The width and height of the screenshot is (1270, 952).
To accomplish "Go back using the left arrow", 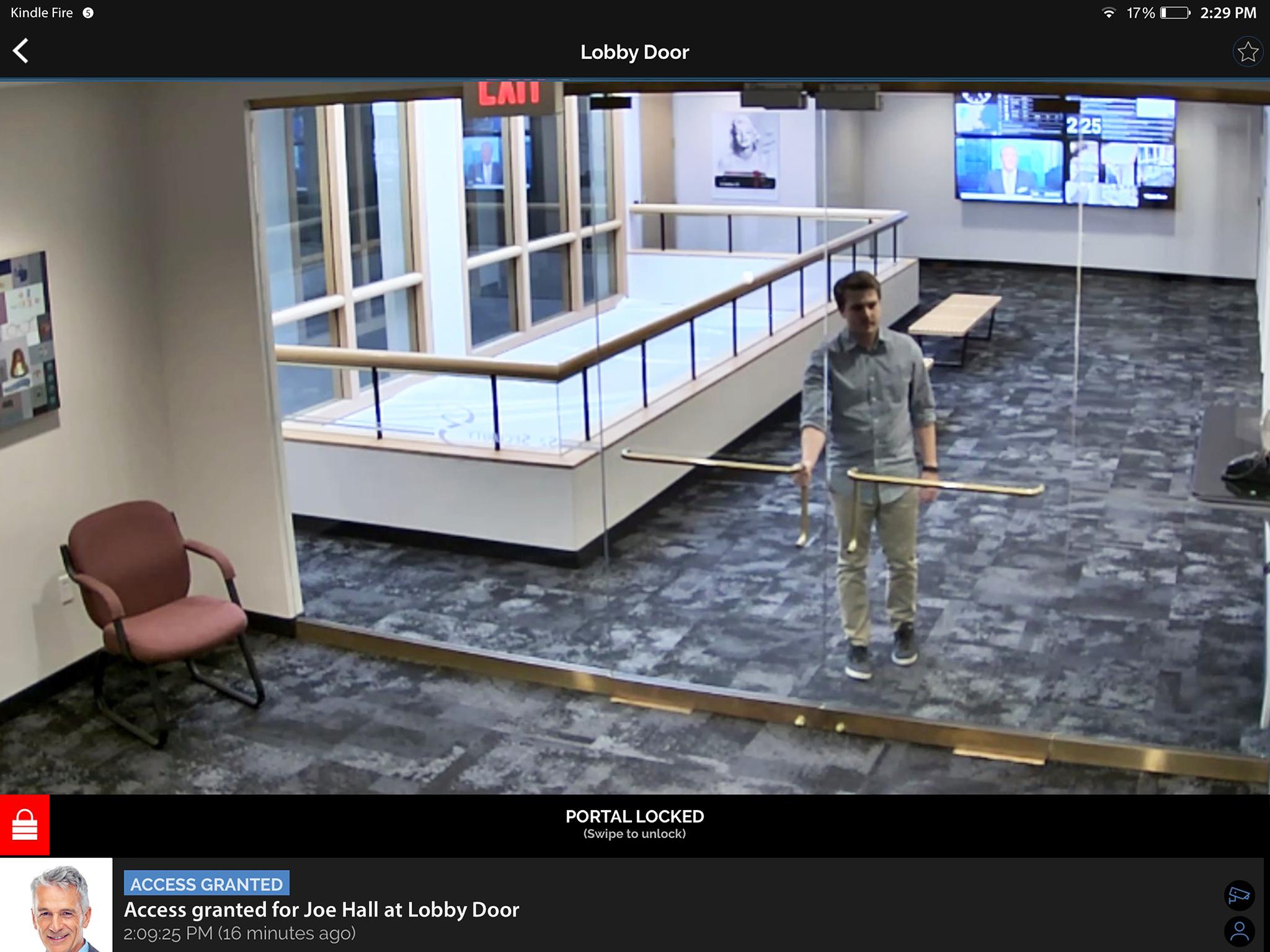I will click(x=21, y=51).
